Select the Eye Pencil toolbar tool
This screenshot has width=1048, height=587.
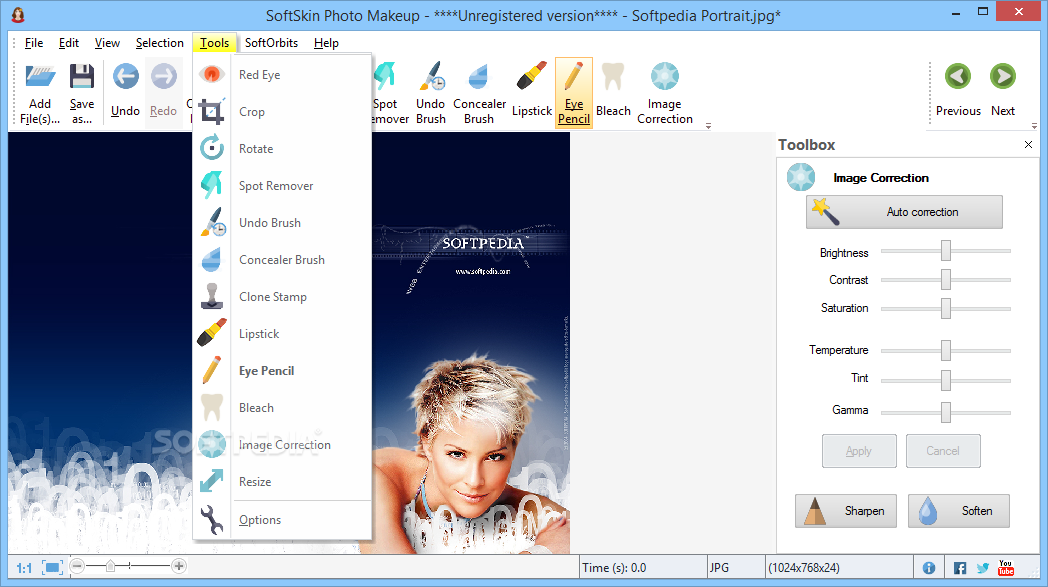click(x=574, y=92)
